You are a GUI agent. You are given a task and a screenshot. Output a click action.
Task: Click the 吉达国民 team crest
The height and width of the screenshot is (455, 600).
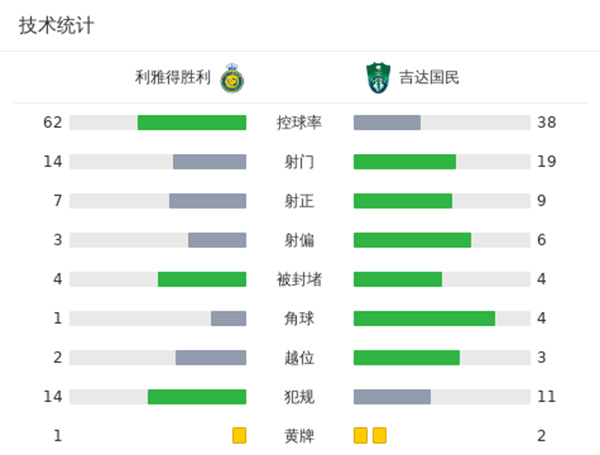pyautogui.click(x=378, y=75)
